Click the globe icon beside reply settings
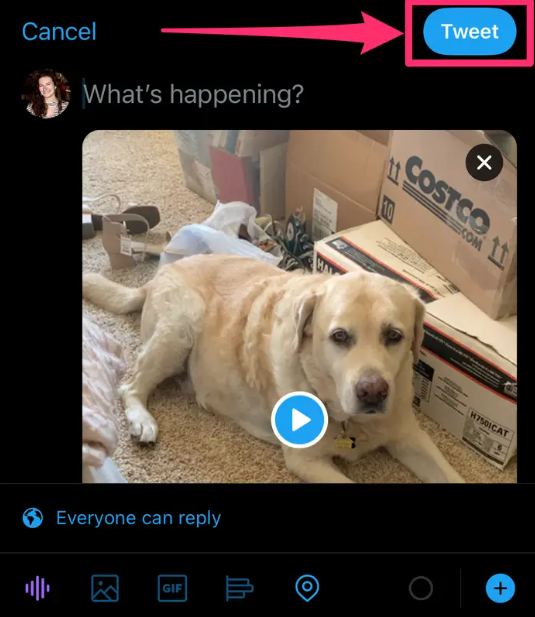535x617 pixels. pos(33,518)
